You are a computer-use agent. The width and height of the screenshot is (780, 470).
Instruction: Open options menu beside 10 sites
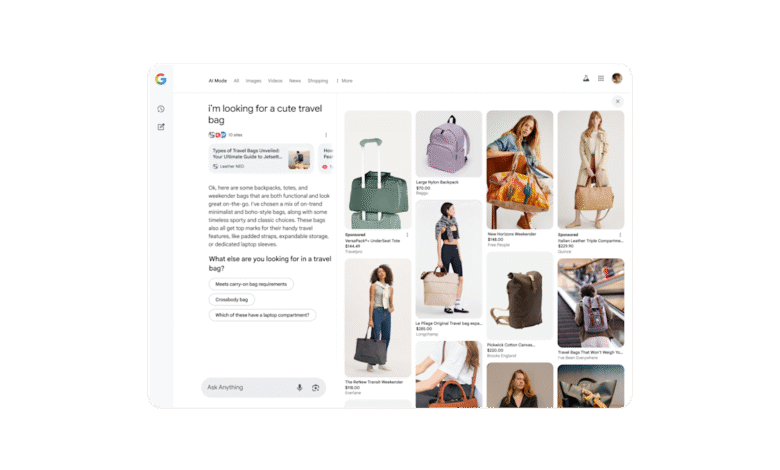pos(326,135)
